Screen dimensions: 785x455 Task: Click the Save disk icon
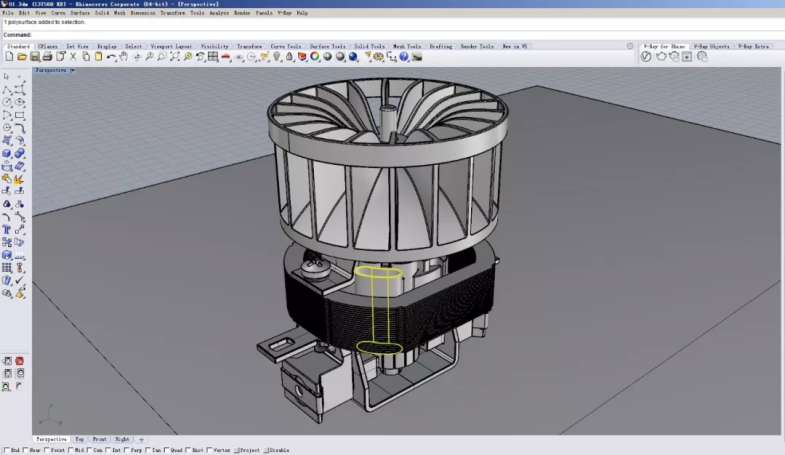pos(34,57)
